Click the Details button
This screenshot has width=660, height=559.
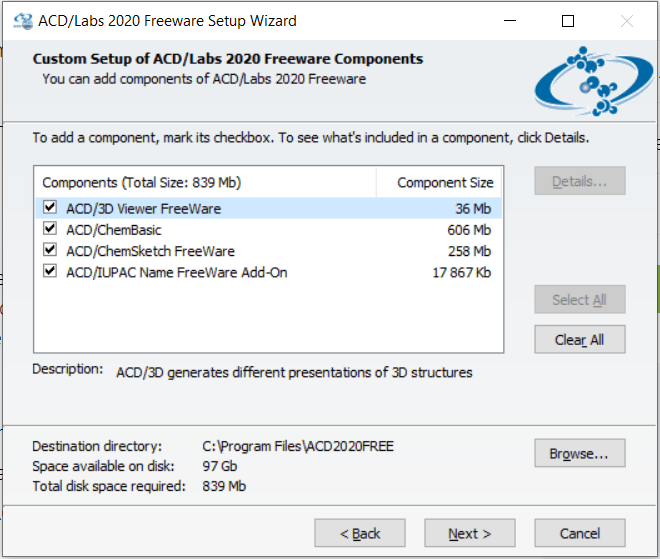580,181
